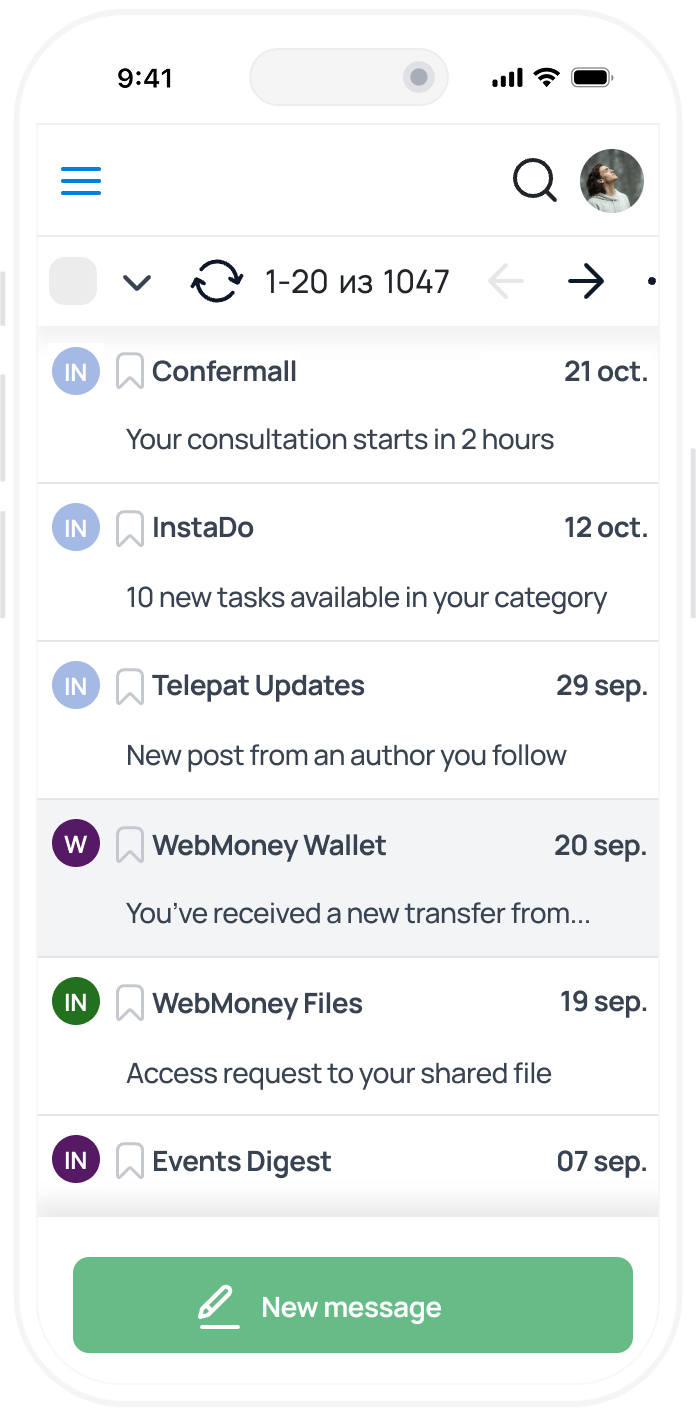The image size is (696, 1418).
Task: Compose with the New message button
Action: [x=353, y=1305]
